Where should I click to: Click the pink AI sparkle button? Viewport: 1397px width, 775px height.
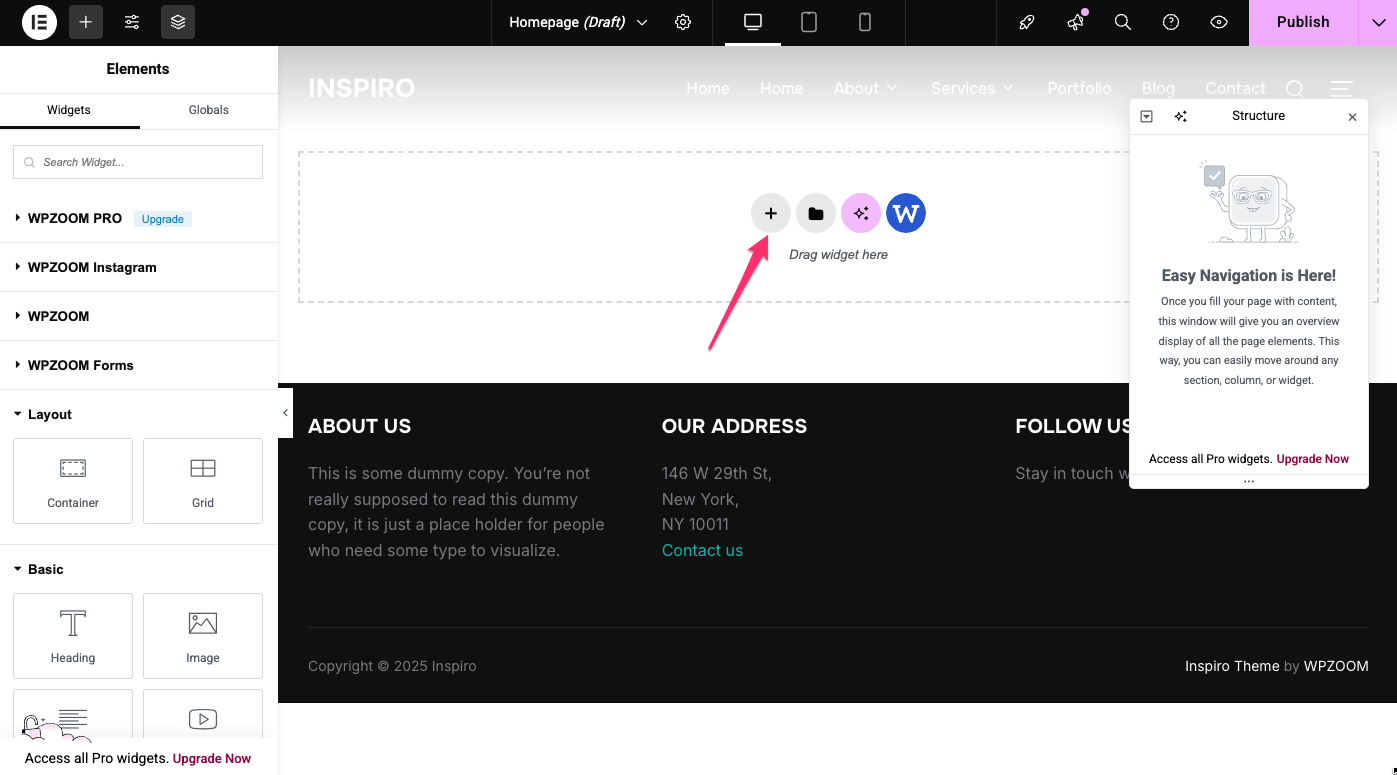point(861,213)
